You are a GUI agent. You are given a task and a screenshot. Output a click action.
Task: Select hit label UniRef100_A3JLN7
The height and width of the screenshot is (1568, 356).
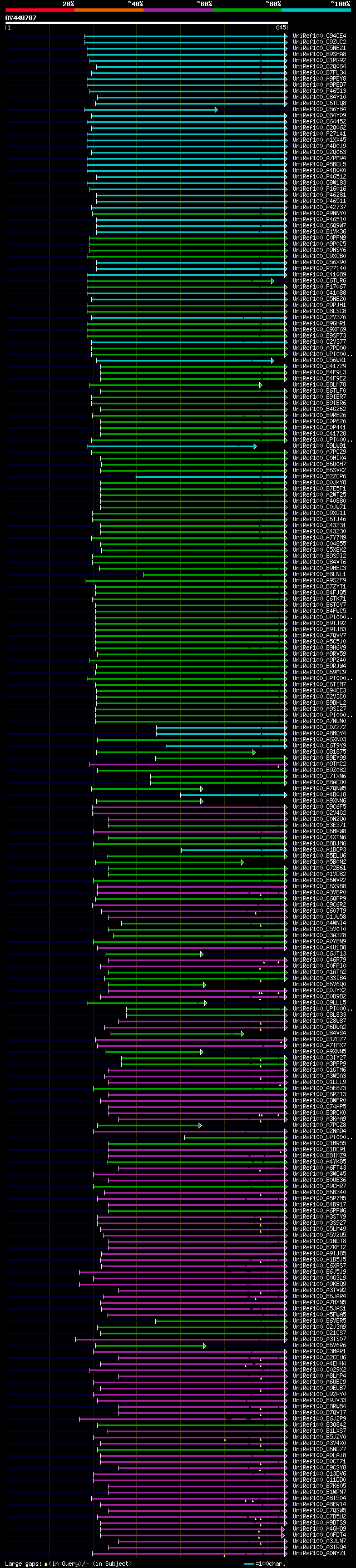click(x=319, y=1541)
